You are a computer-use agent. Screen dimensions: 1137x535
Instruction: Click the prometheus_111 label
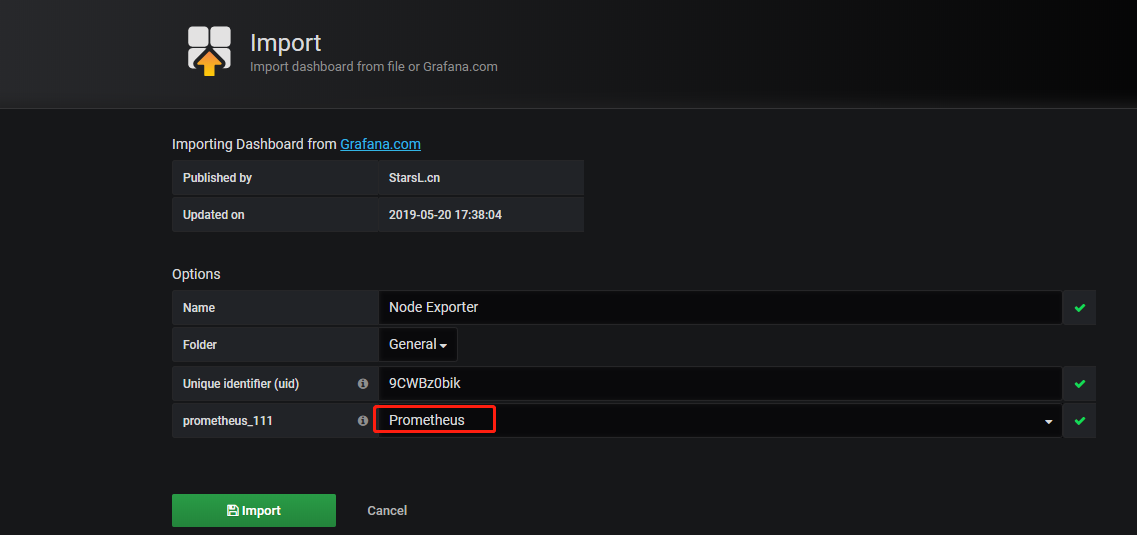pos(228,420)
